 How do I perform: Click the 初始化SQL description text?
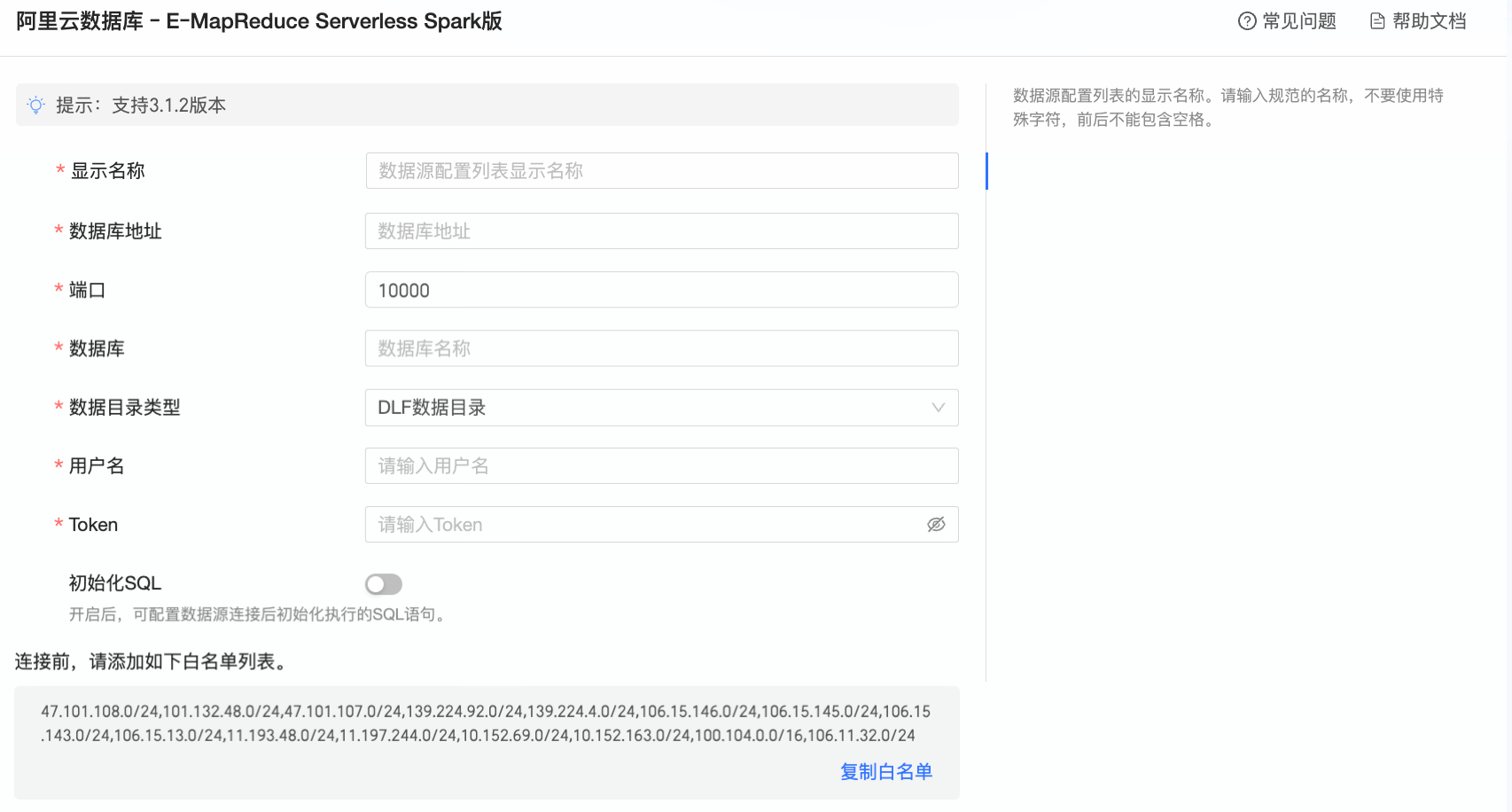pyautogui.click(x=259, y=614)
